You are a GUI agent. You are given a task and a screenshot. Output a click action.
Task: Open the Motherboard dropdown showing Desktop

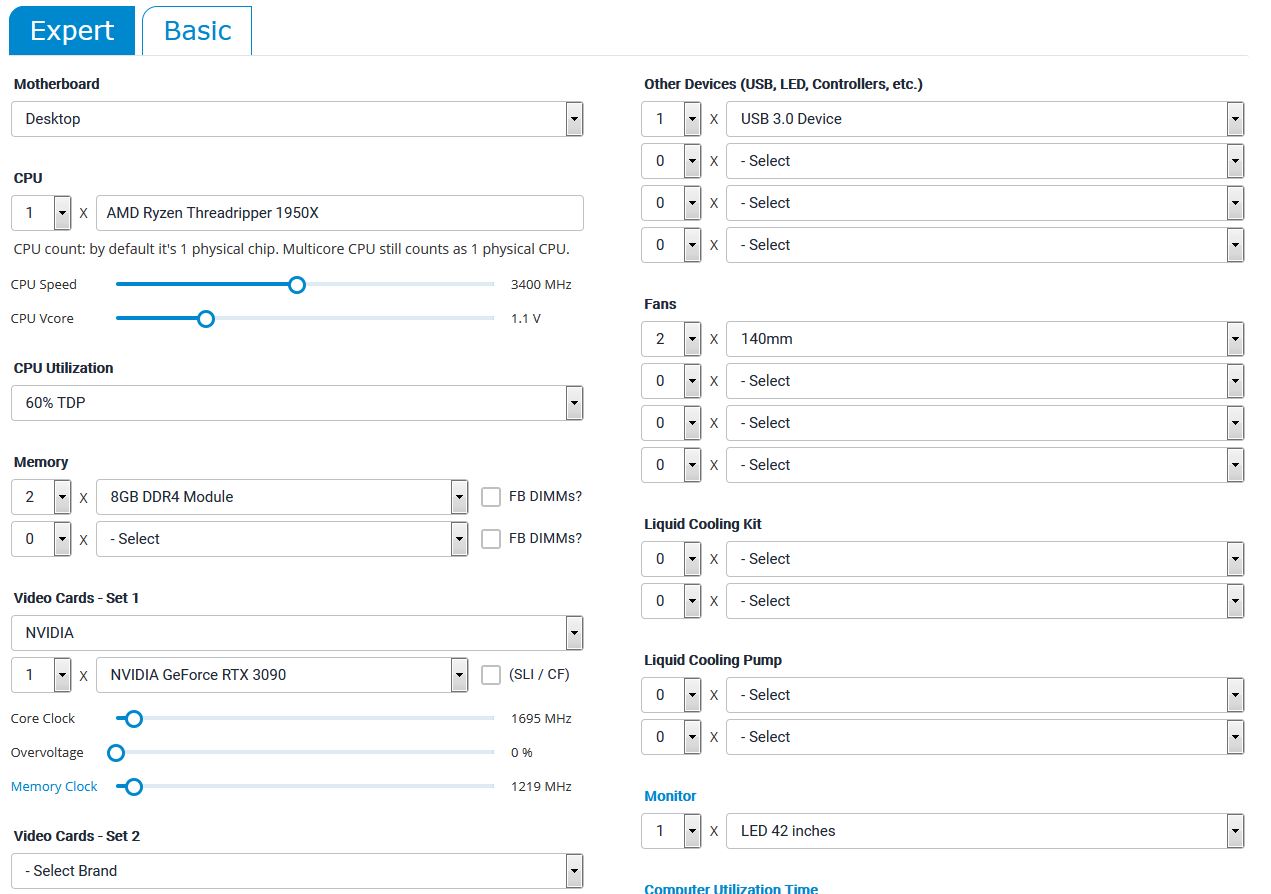coord(297,119)
